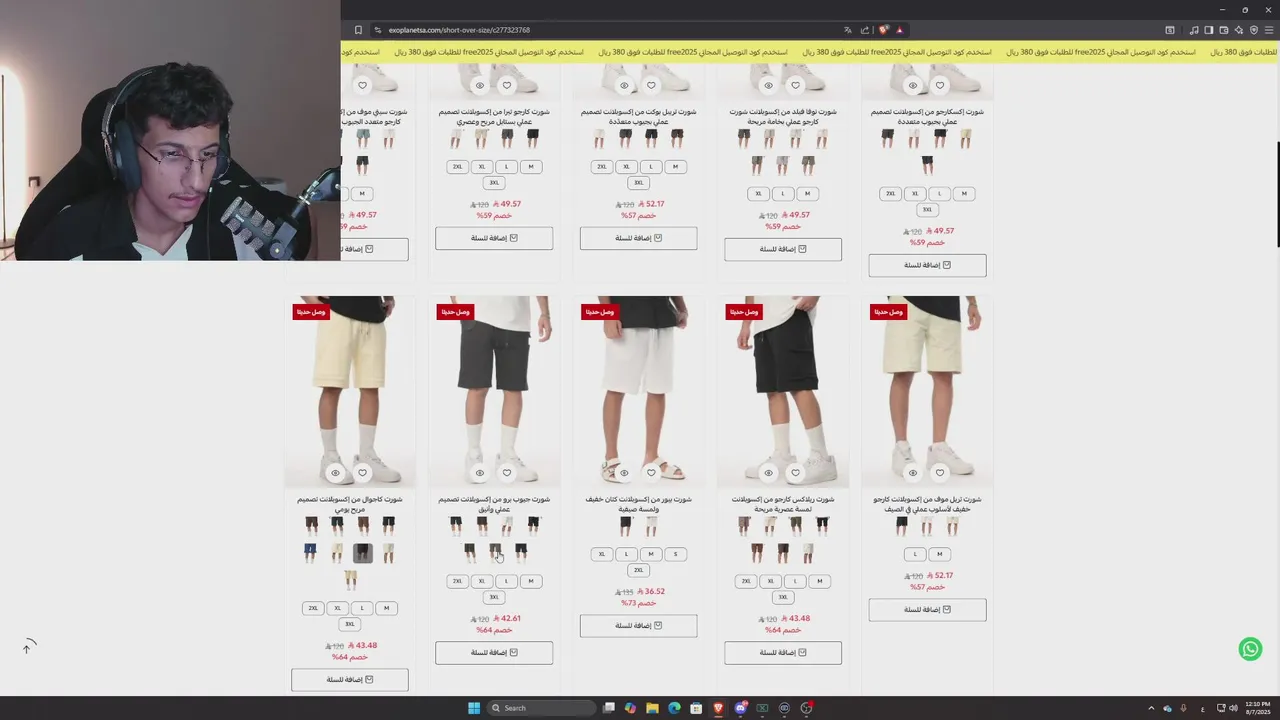Add the Nova Field shorts (نوفا فيلد) to the wishlist
Image resolution: width=1280 pixels, height=720 pixels.
[795, 85]
